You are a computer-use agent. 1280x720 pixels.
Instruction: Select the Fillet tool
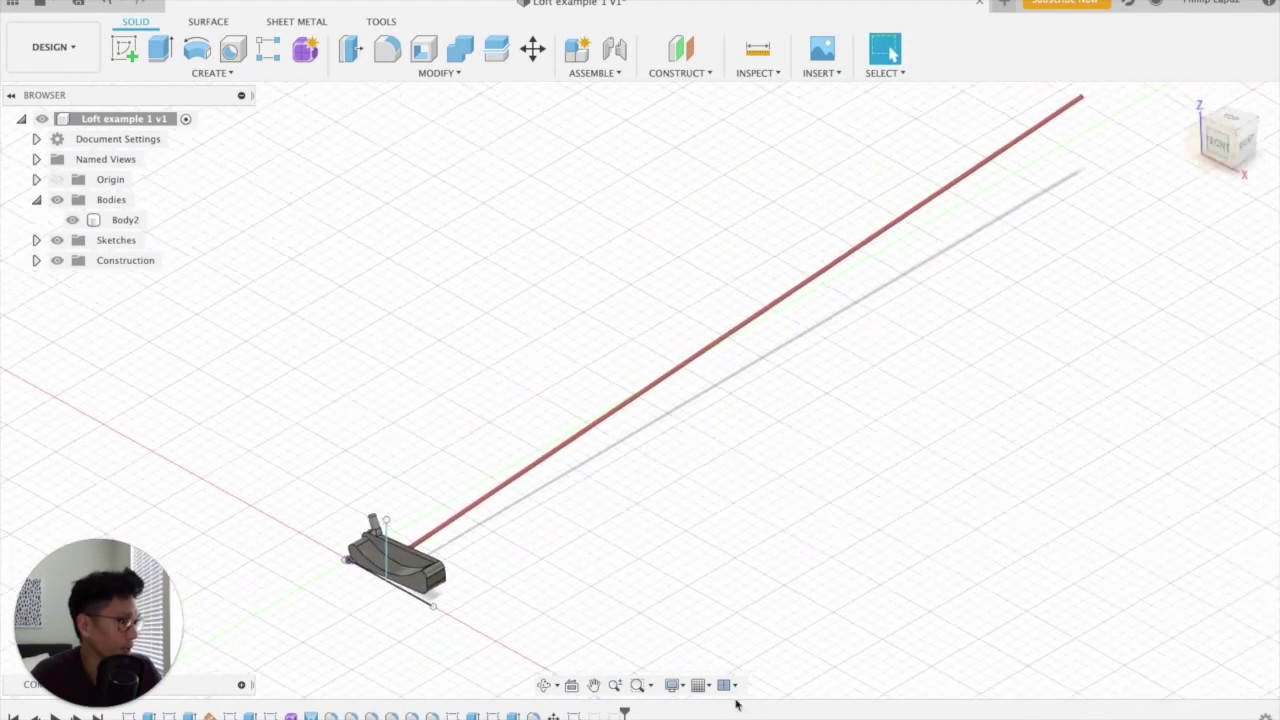[387, 49]
